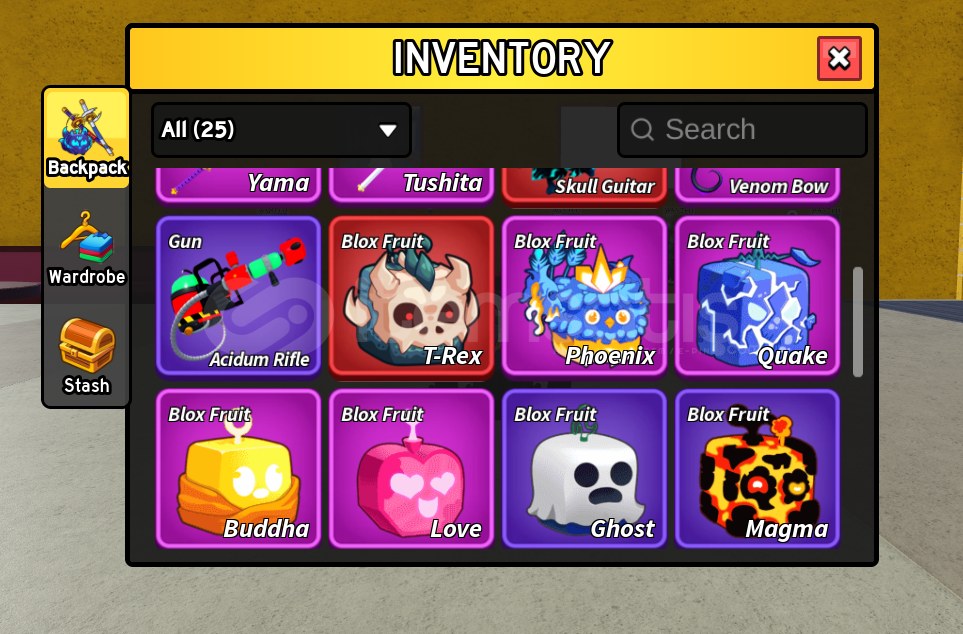
Task: Click the Ghost Blox Fruit tile
Action: (x=584, y=469)
